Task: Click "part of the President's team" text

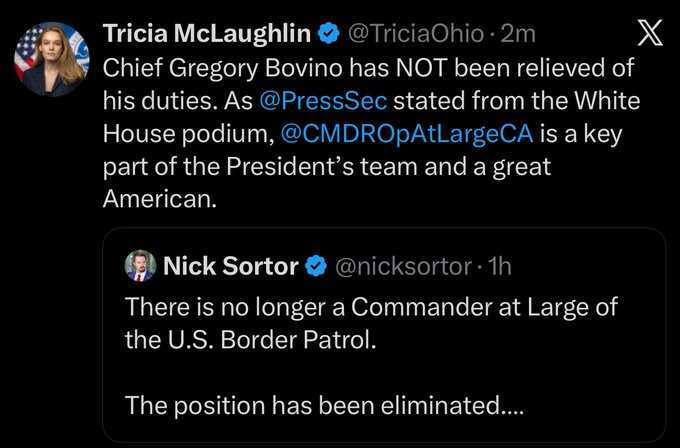Action: (x=250, y=165)
